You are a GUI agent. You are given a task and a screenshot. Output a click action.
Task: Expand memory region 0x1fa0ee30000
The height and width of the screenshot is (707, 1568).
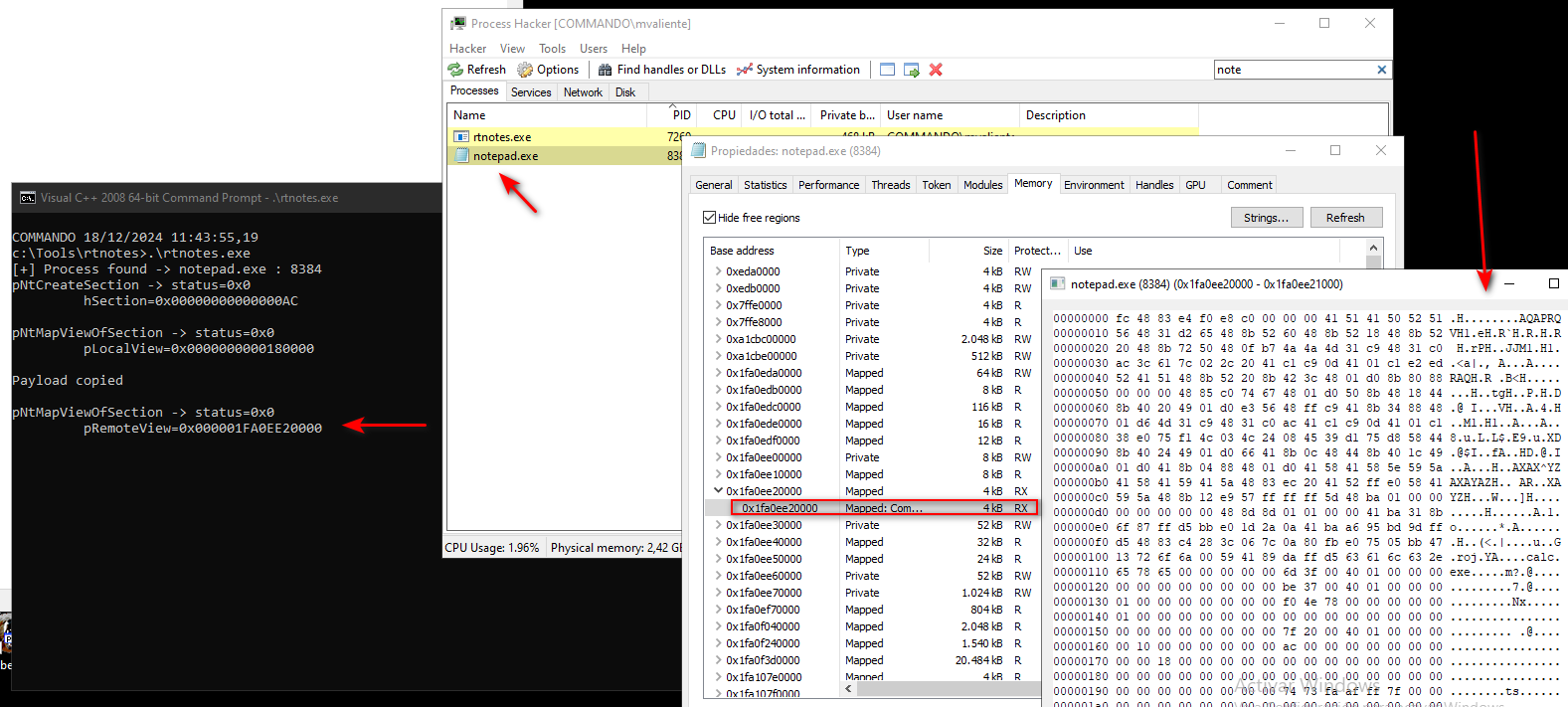coord(718,525)
